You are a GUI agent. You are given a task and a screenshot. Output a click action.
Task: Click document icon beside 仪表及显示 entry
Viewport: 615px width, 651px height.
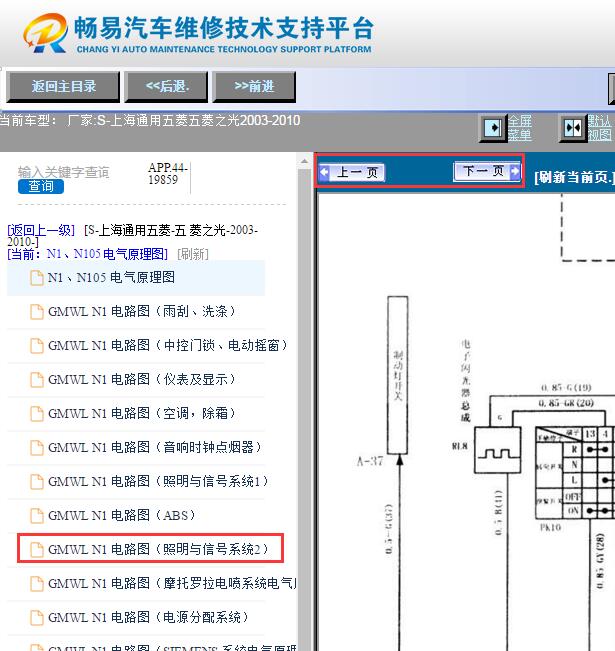pos(37,380)
